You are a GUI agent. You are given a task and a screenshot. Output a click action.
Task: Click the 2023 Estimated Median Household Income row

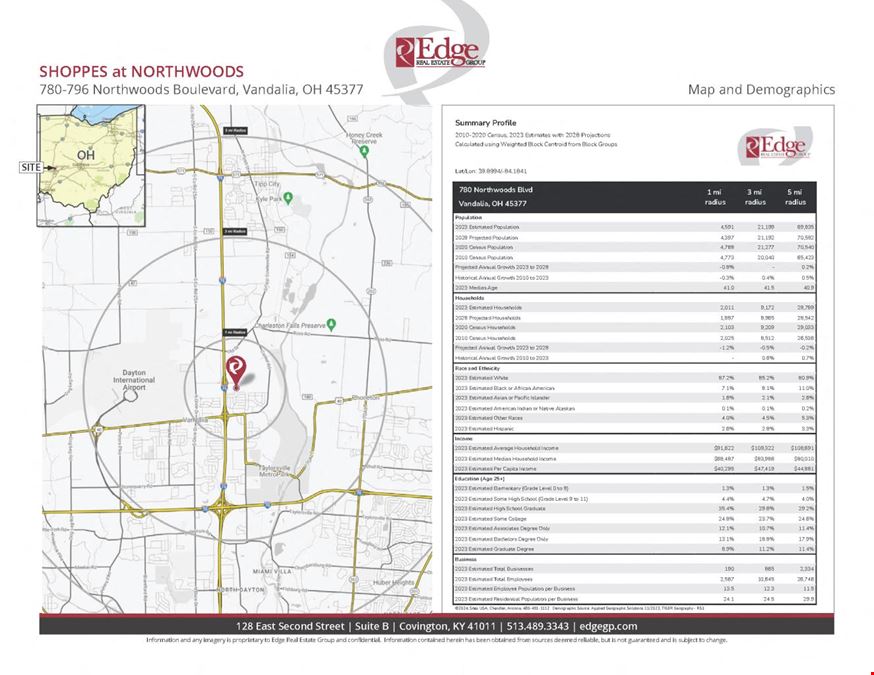click(635, 459)
